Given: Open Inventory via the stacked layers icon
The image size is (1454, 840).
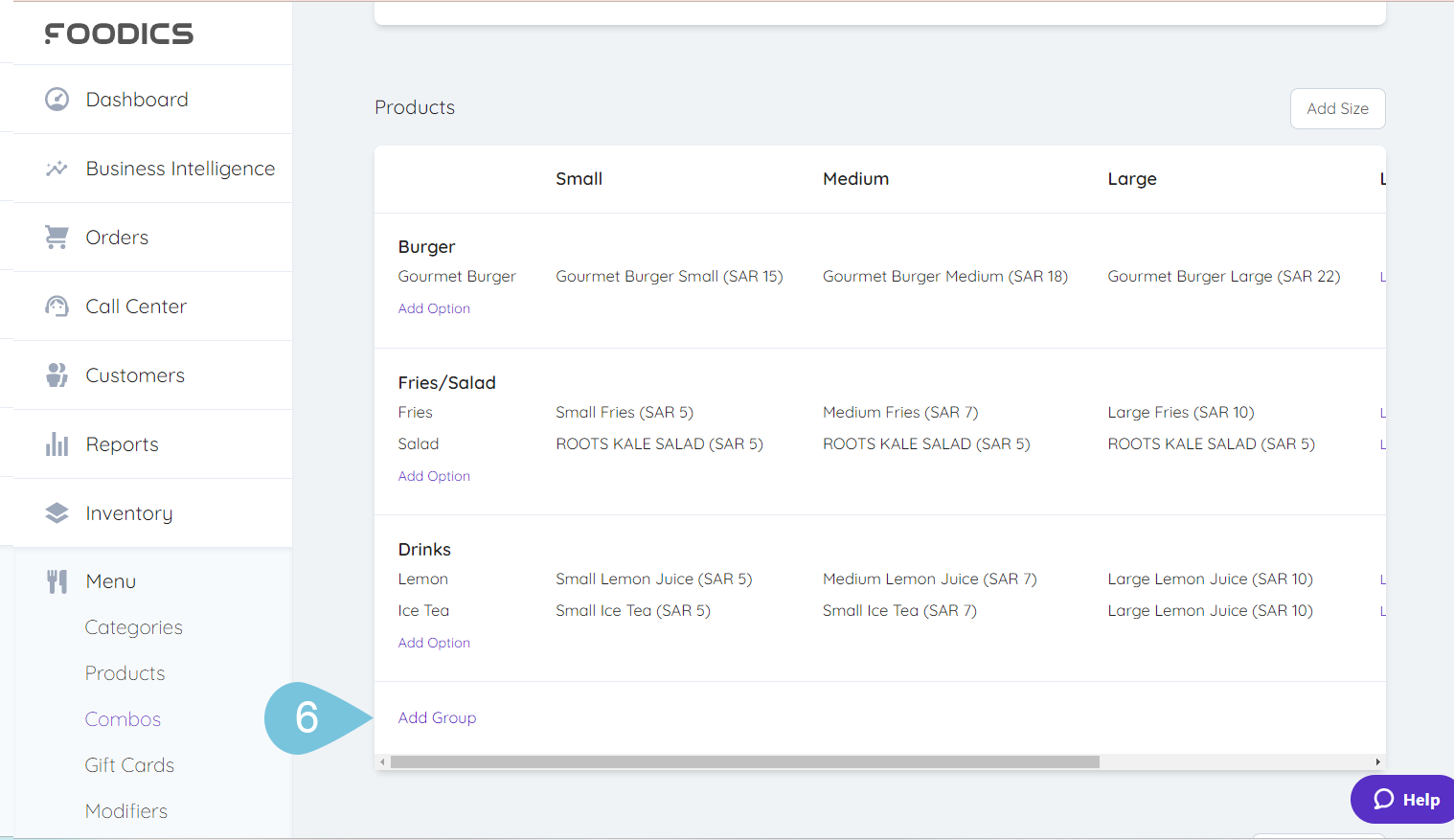Looking at the screenshot, I should [x=57, y=512].
